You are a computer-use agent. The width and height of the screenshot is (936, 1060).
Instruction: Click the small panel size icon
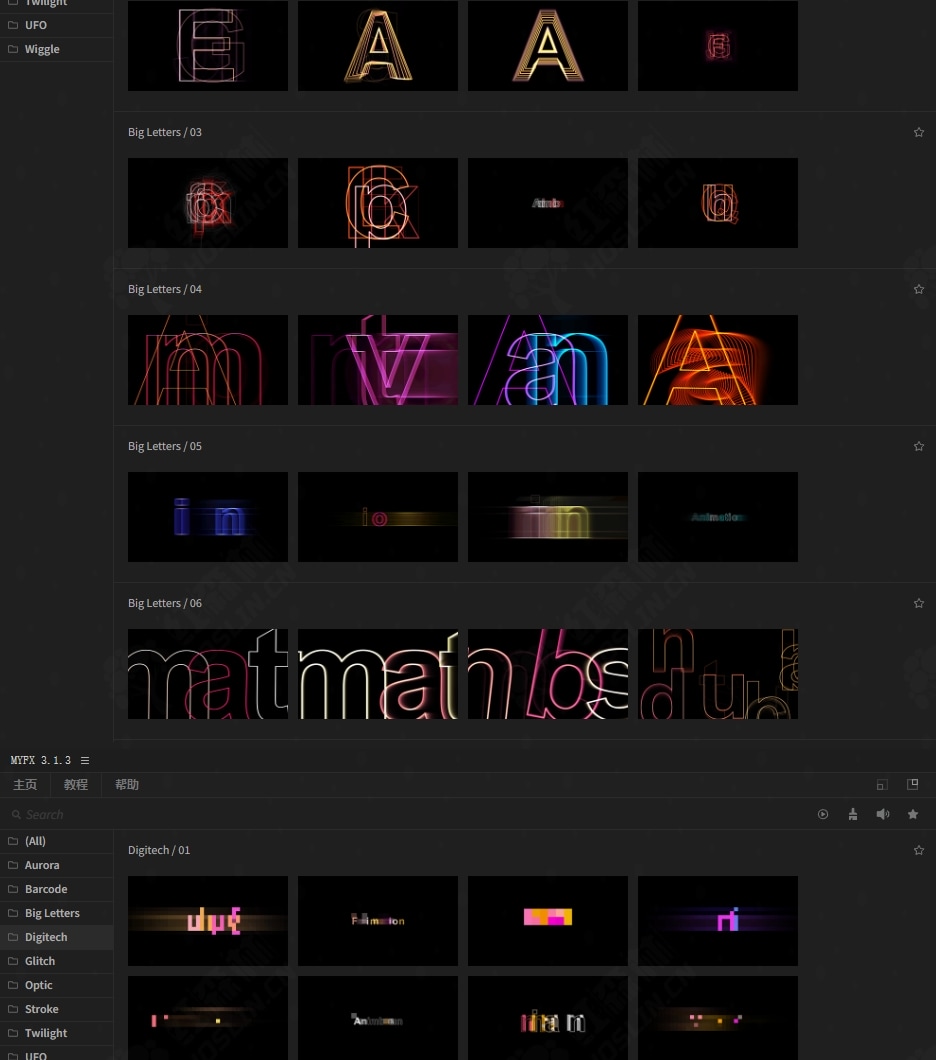[x=882, y=785]
